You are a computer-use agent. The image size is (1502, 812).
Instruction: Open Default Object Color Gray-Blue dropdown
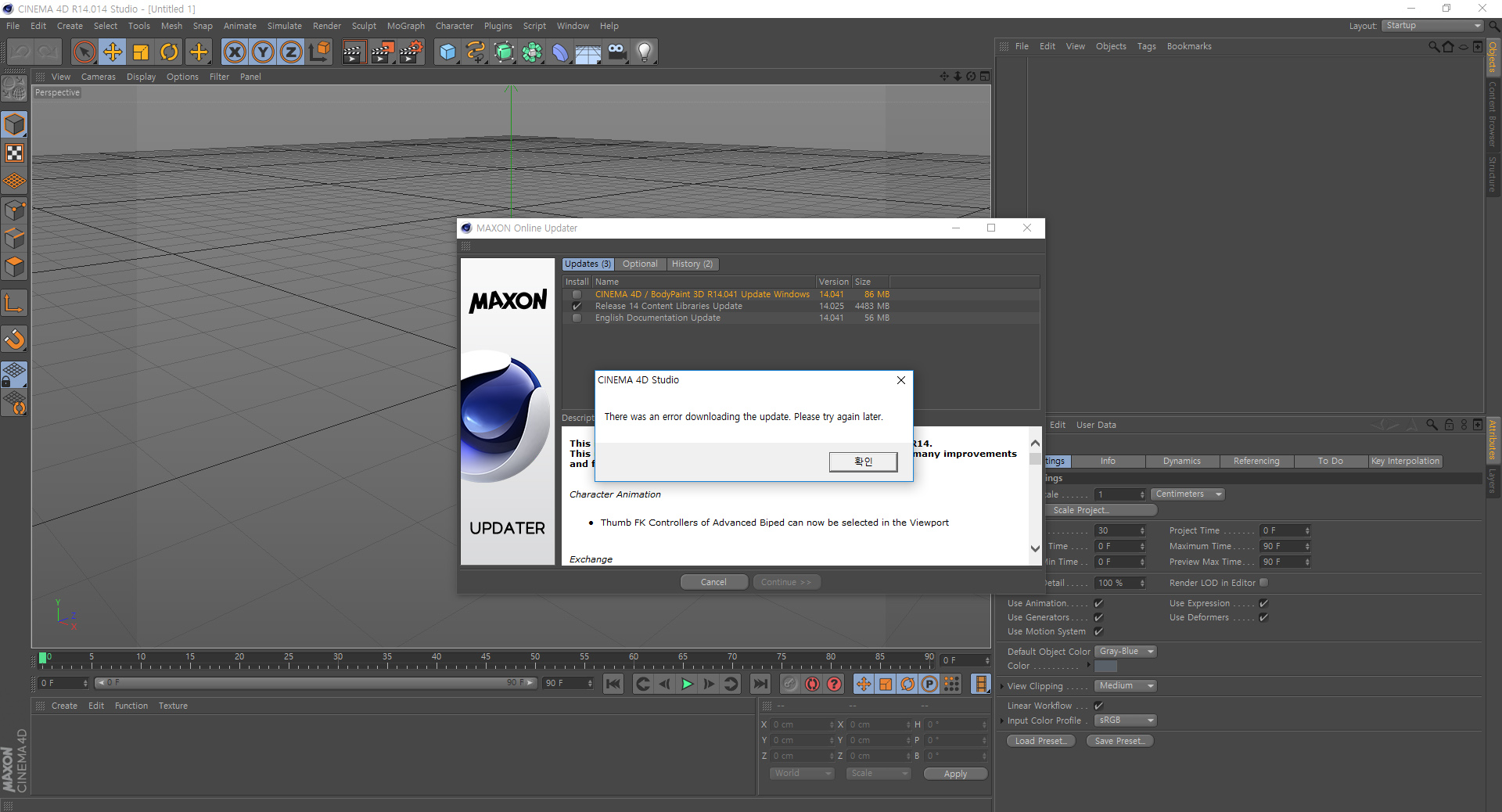point(1126,652)
